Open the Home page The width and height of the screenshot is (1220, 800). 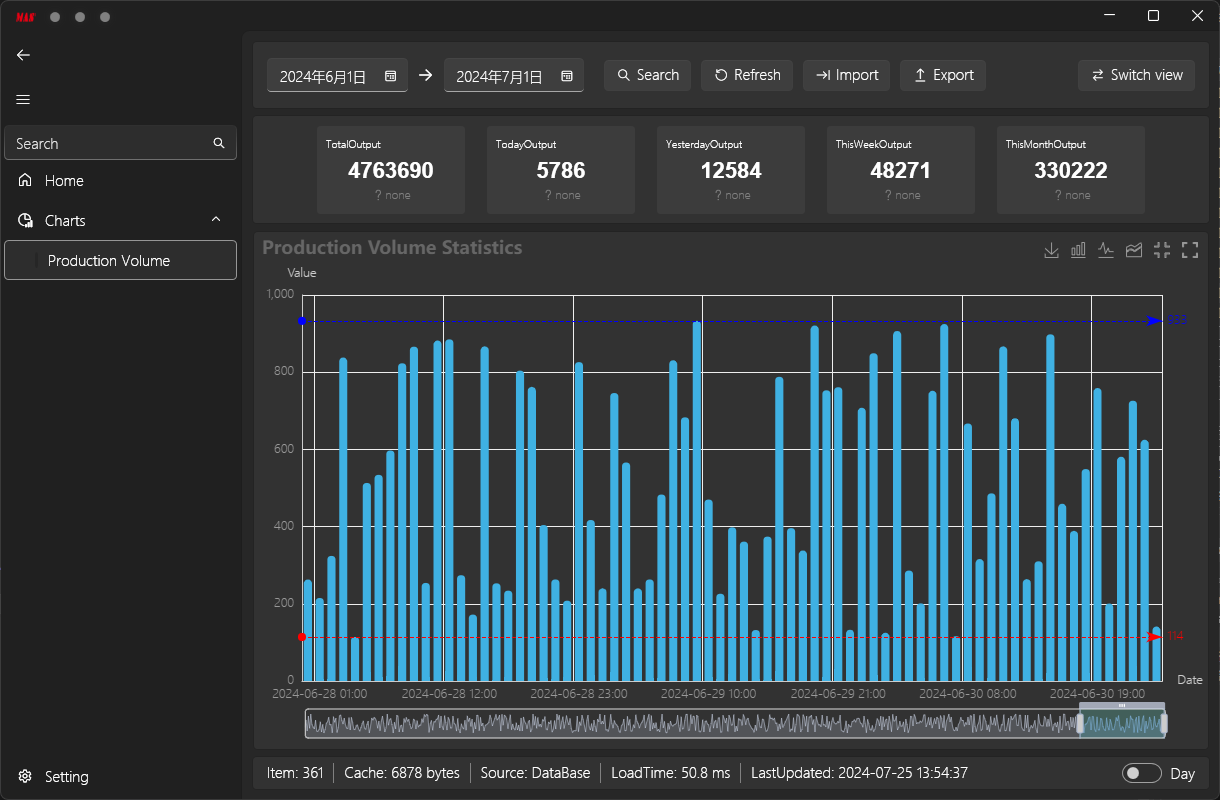(x=120, y=181)
